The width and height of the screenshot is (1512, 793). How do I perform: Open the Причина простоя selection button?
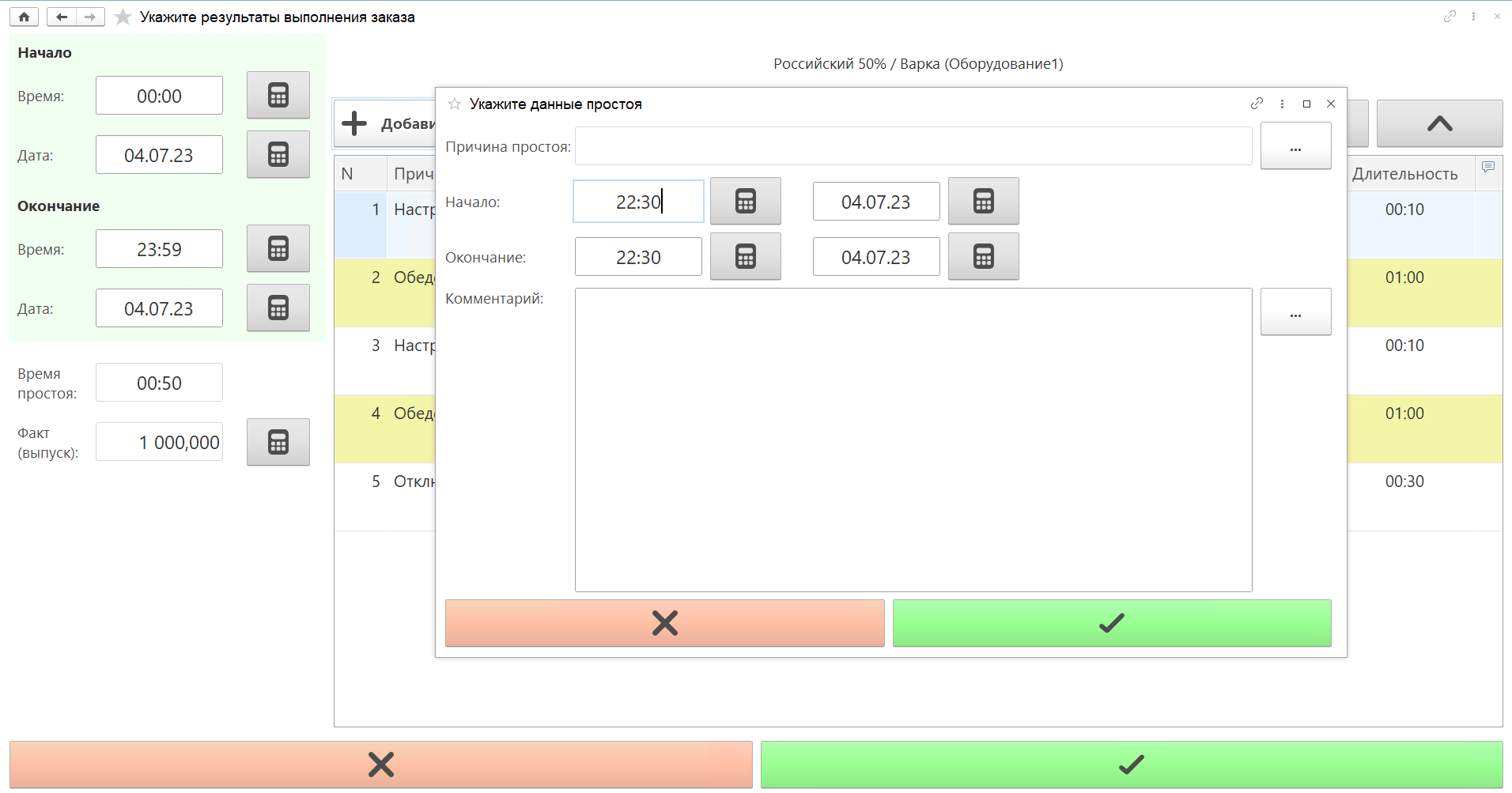(x=1295, y=146)
